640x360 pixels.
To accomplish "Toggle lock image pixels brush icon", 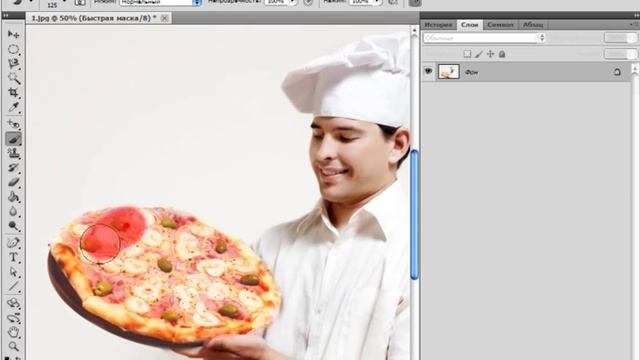I will [479, 54].
